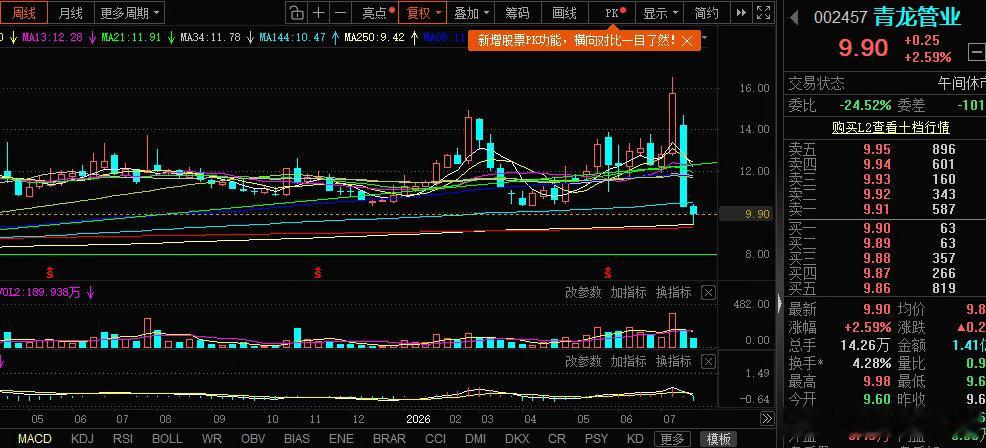Open 更多 more indicators button
This screenshot has height=448, width=986.
click(x=672, y=439)
